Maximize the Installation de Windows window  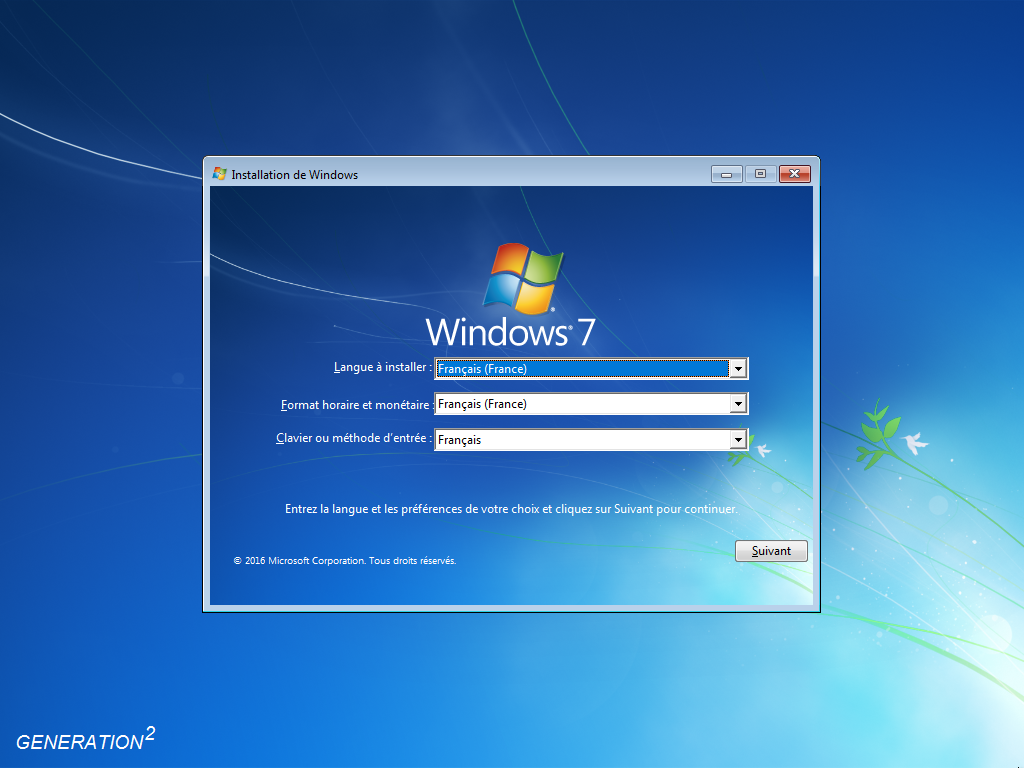point(760,174)
